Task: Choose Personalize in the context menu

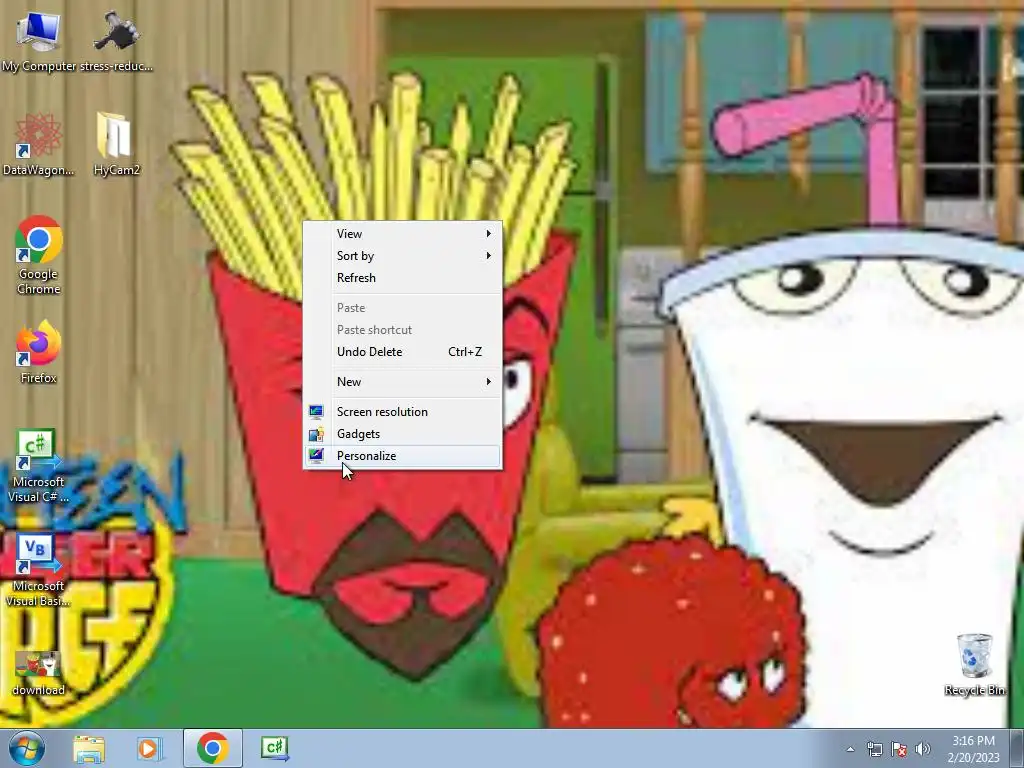Action: (402, 456)
